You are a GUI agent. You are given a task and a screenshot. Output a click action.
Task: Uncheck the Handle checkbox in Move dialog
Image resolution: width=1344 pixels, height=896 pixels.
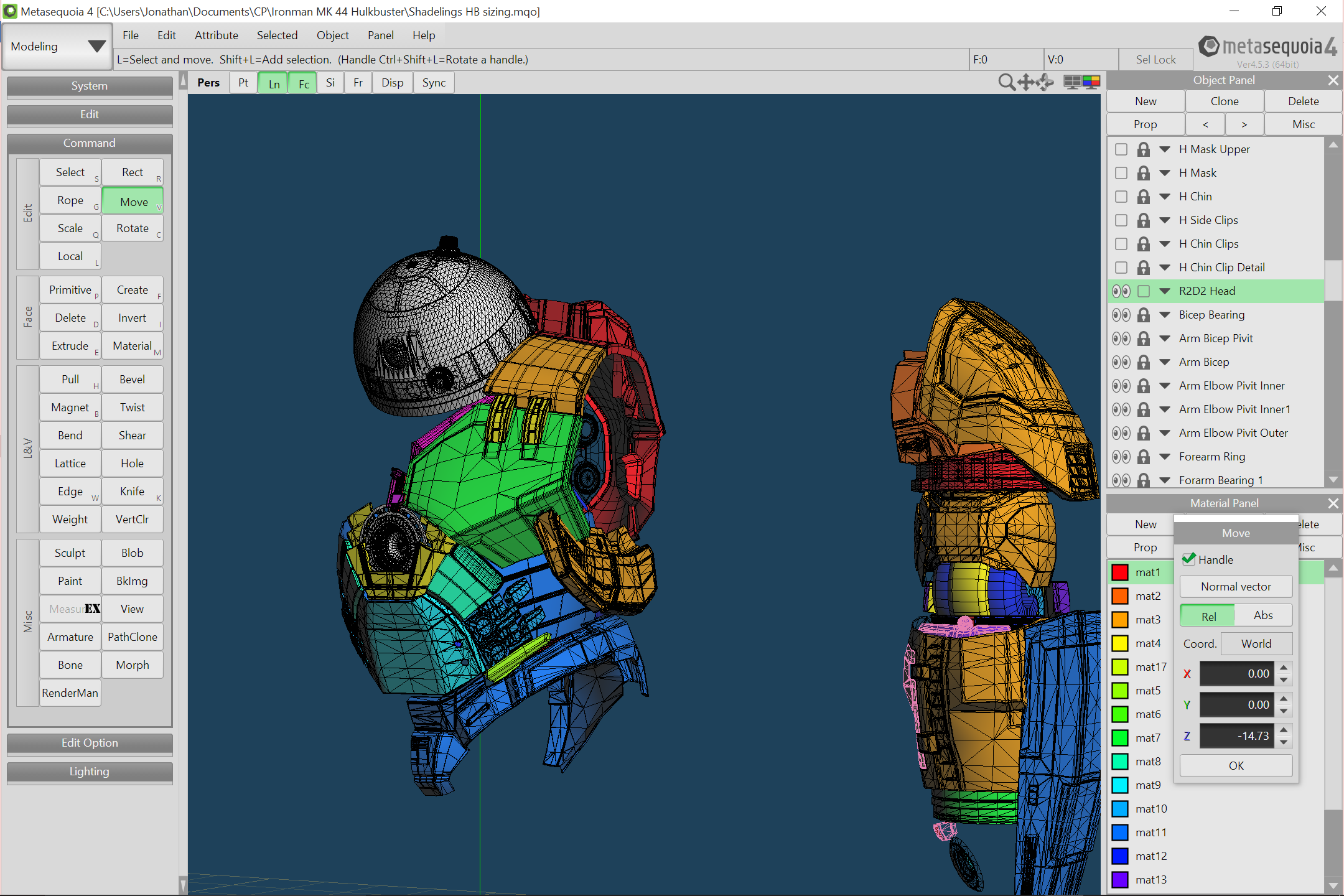coord(1188,559)
